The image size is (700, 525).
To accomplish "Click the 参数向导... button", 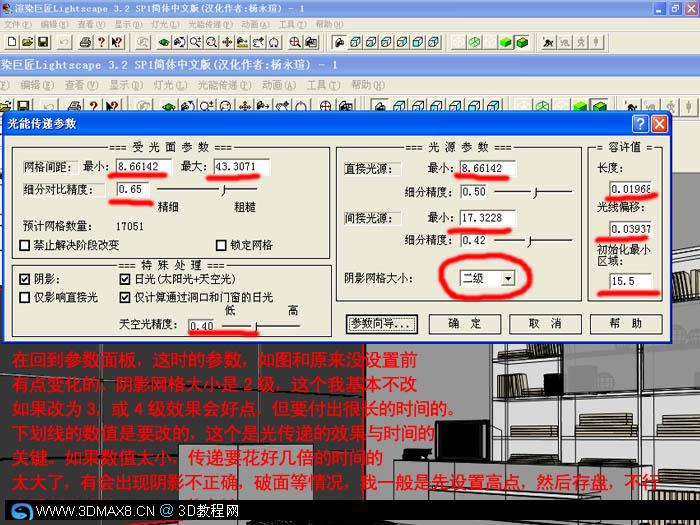I will [381, 324].
